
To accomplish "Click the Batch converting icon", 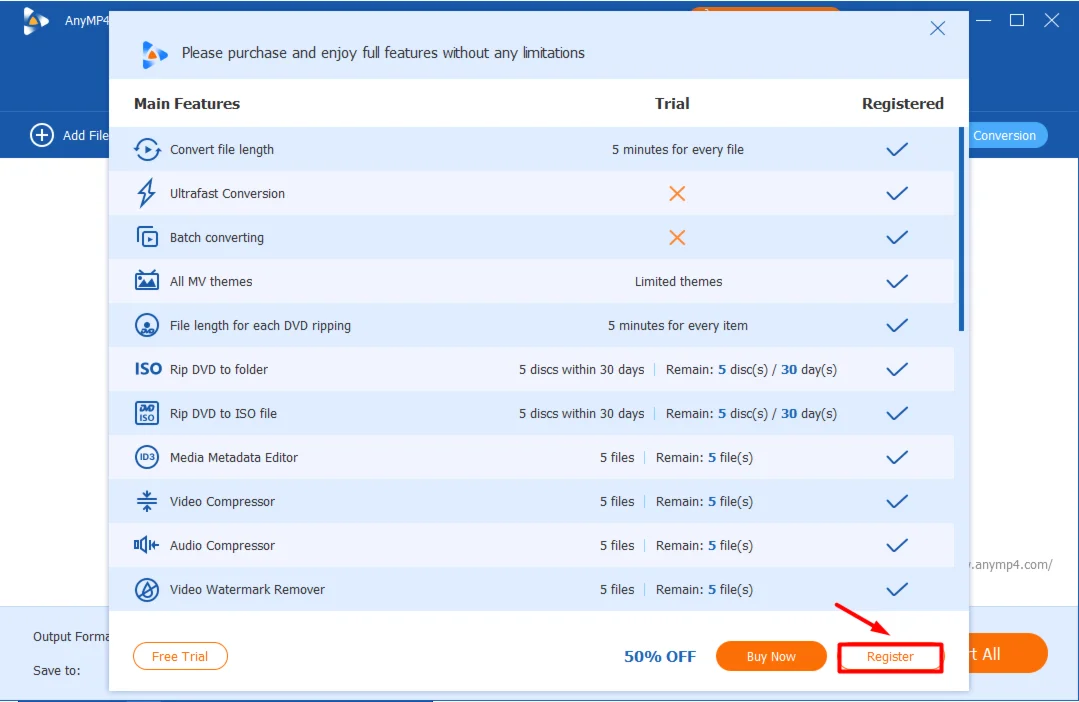I will [147, 237].
